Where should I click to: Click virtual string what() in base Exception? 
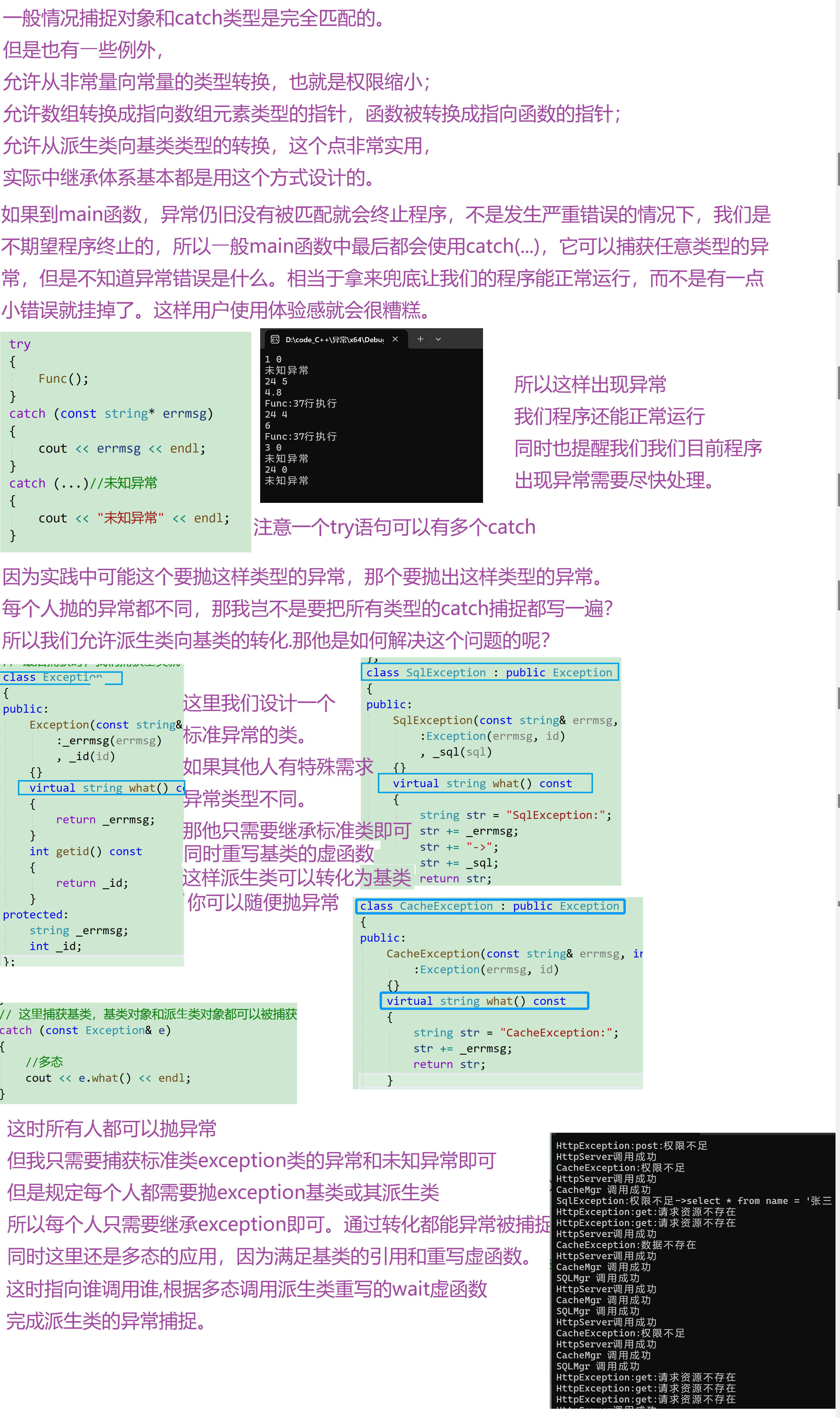point(99,788)
